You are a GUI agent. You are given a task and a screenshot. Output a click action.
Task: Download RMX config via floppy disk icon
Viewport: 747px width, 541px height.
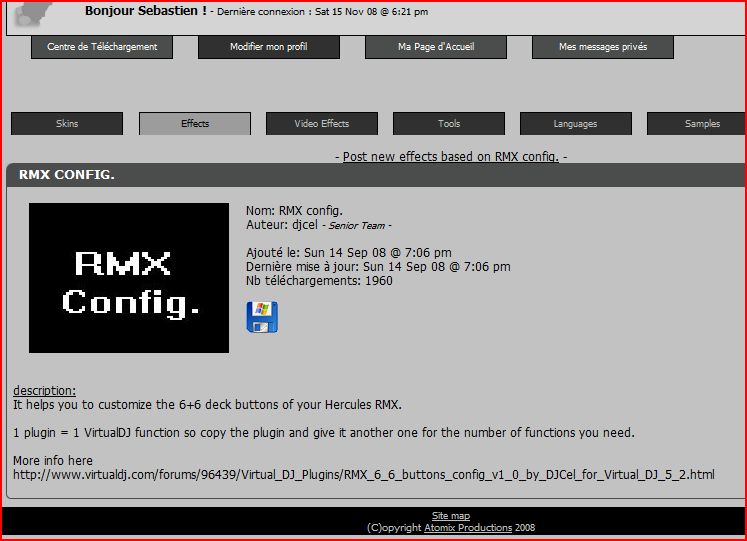[x=262, y=317]
